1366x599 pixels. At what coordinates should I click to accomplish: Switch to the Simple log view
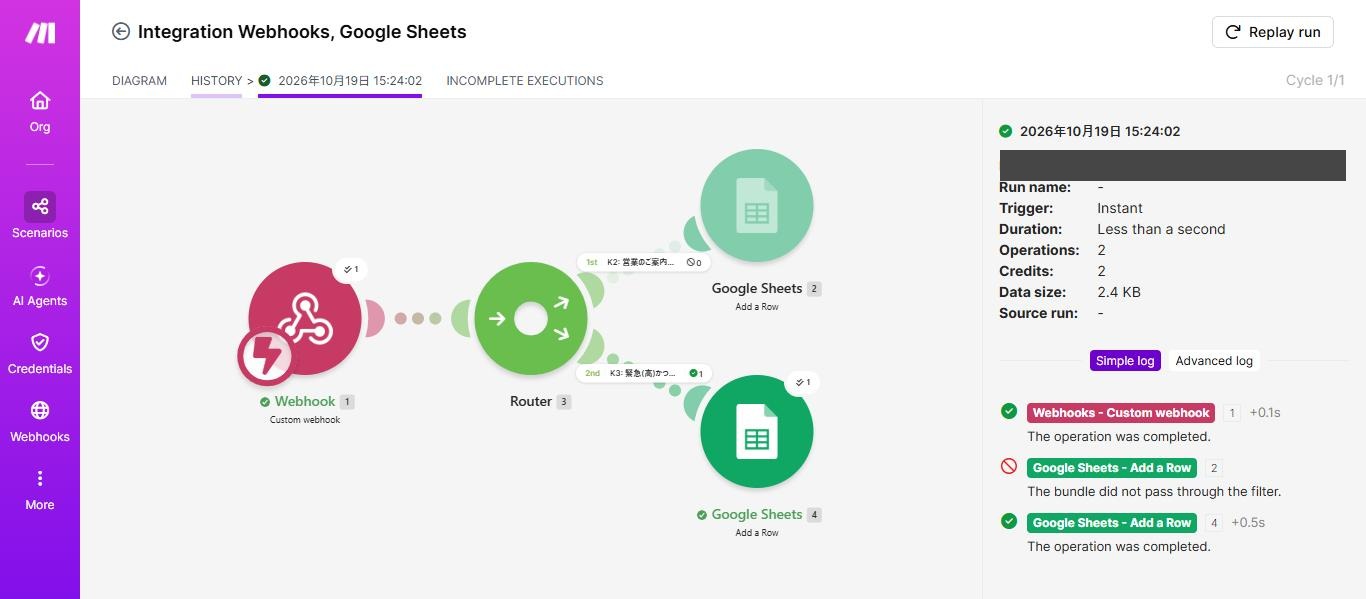(1125, 361)
